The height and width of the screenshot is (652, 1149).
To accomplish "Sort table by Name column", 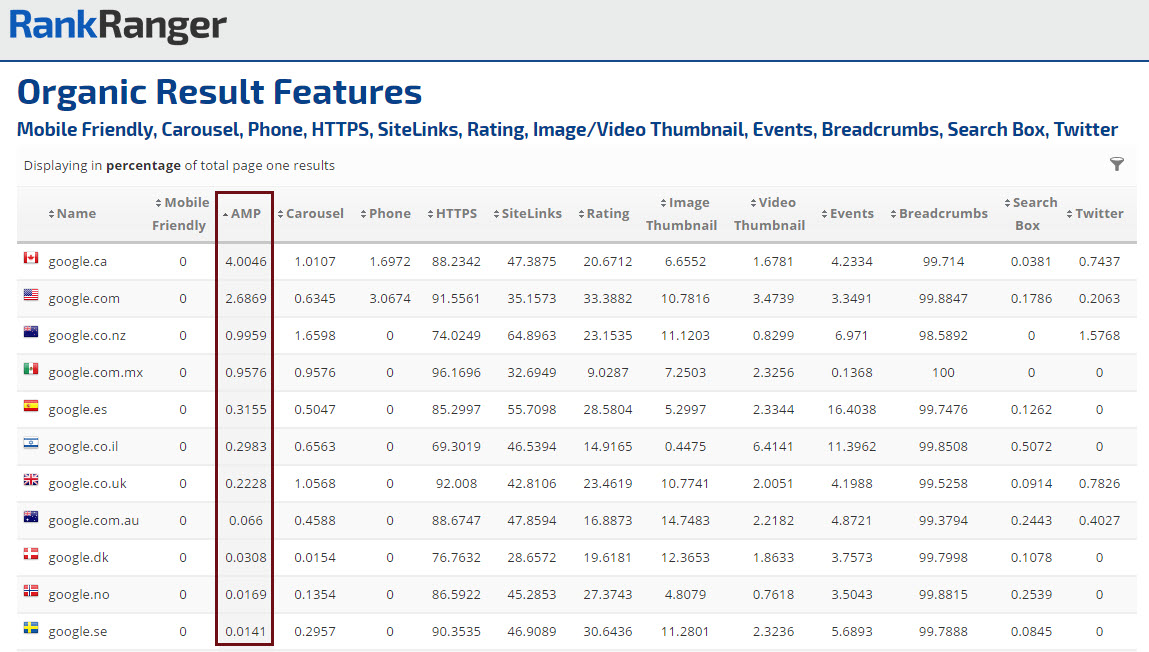I will pos(76,214).
